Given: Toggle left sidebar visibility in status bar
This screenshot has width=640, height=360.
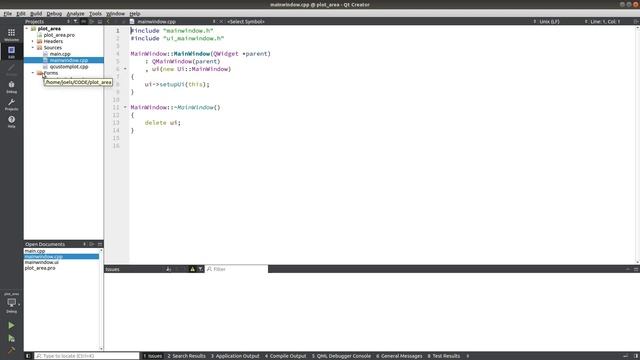Looking at the screenshot, I should pos(28,356).
